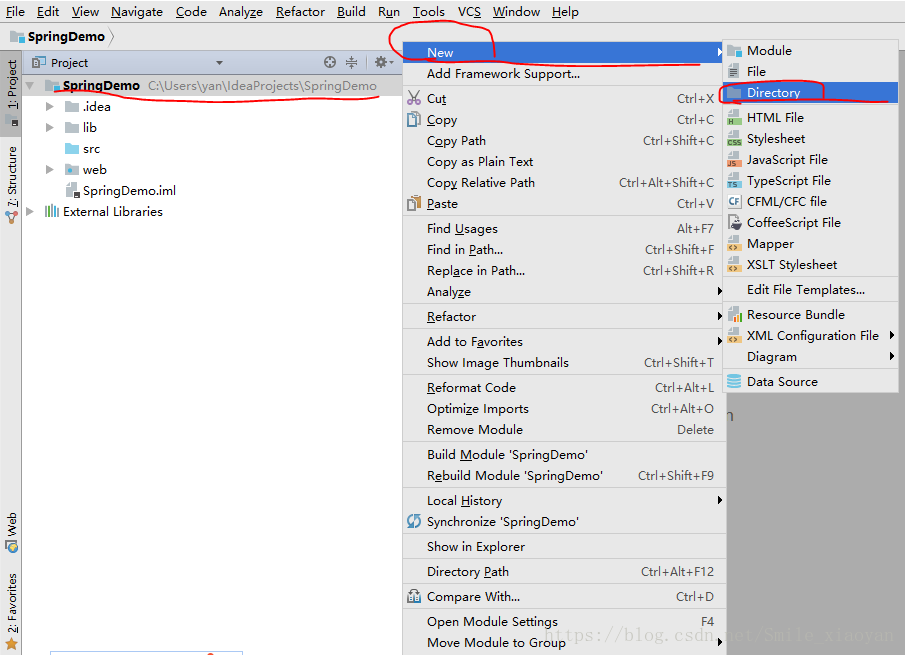Open the Refactor submenu in context menu
Screen dimensions: 905x655
coord(564,316)
